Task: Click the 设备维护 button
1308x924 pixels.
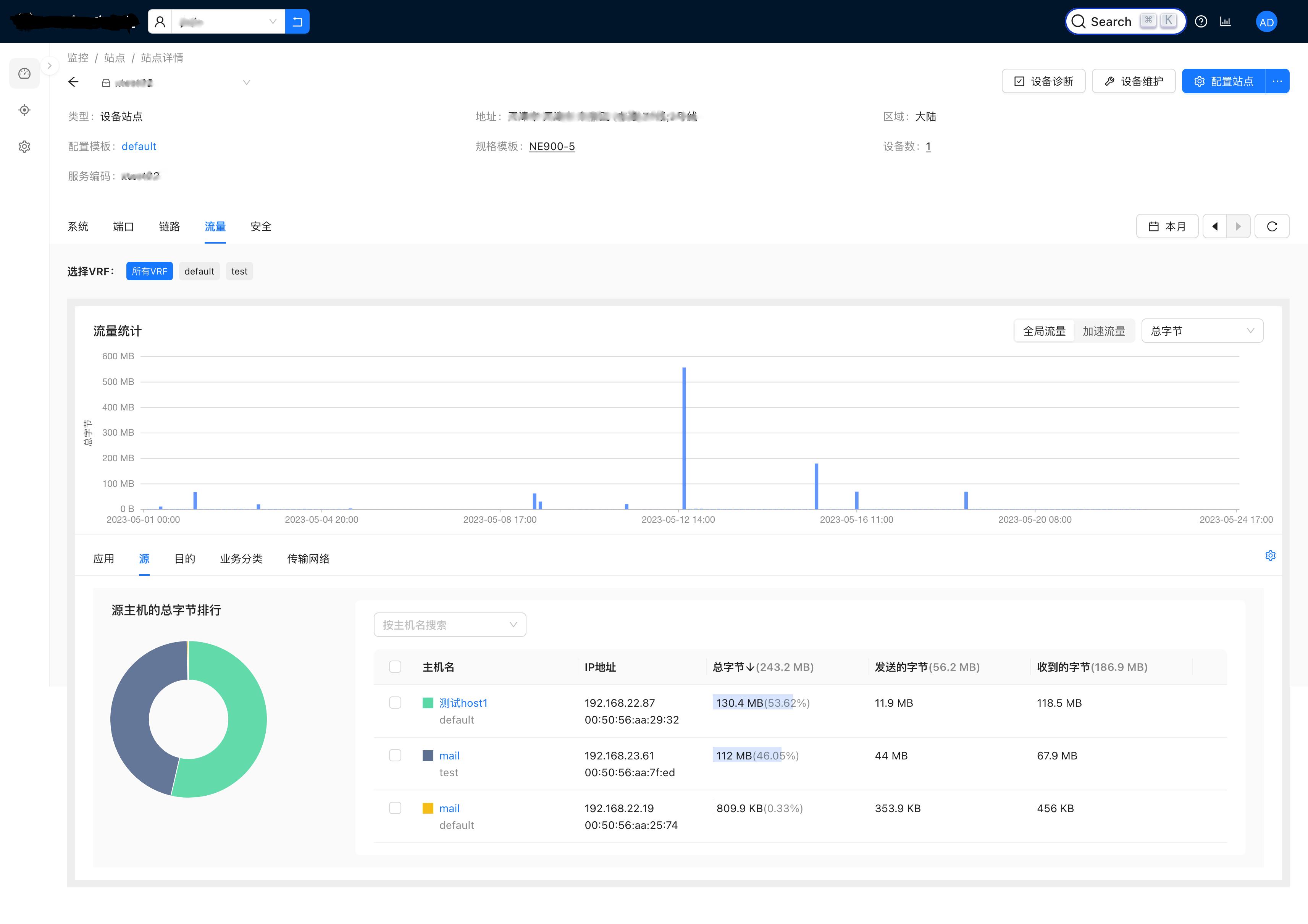Action: [x=1133, y=81]
